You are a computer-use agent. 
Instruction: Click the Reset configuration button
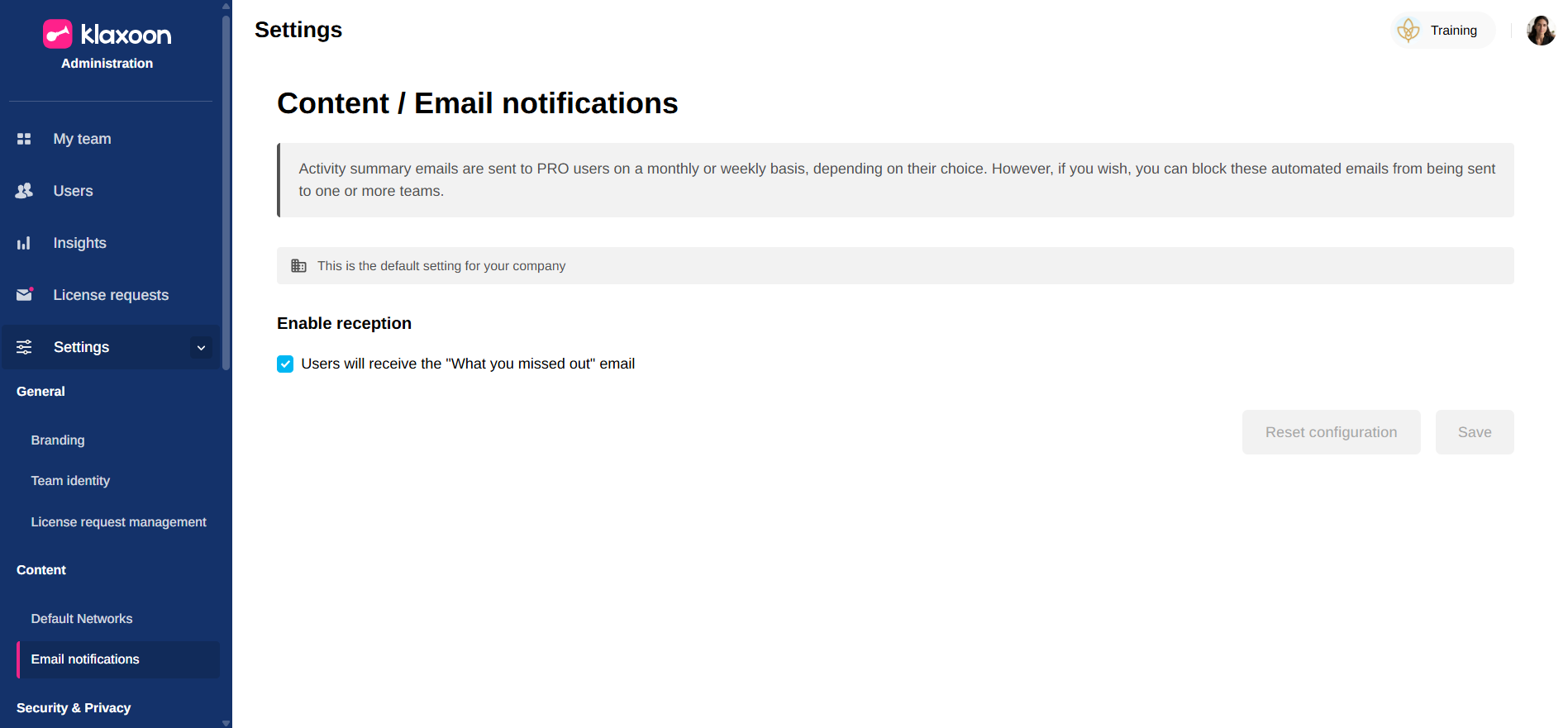1331,432
